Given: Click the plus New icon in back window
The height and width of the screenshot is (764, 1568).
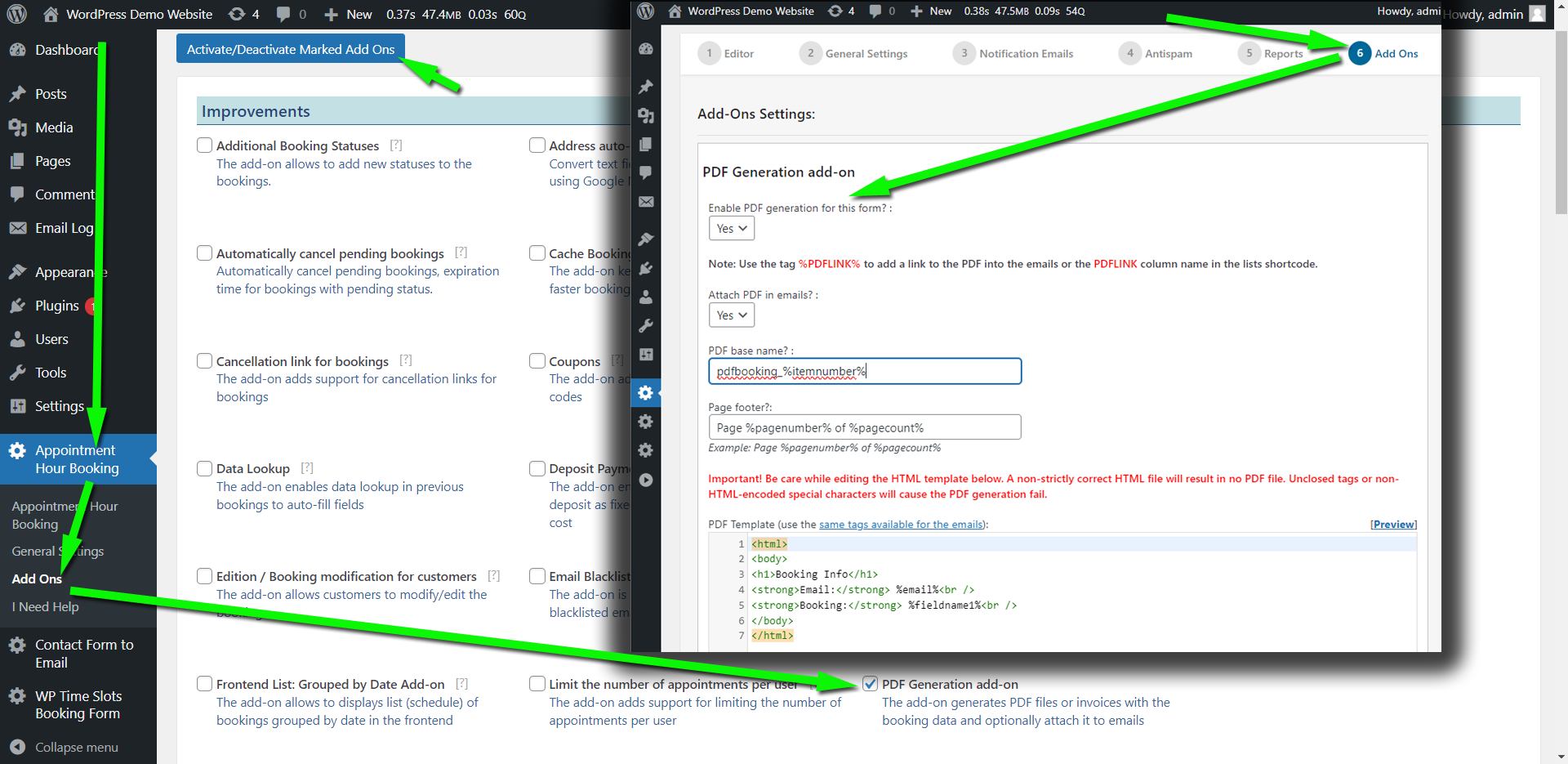Looking at the screenshot, I should pos(331,15).
